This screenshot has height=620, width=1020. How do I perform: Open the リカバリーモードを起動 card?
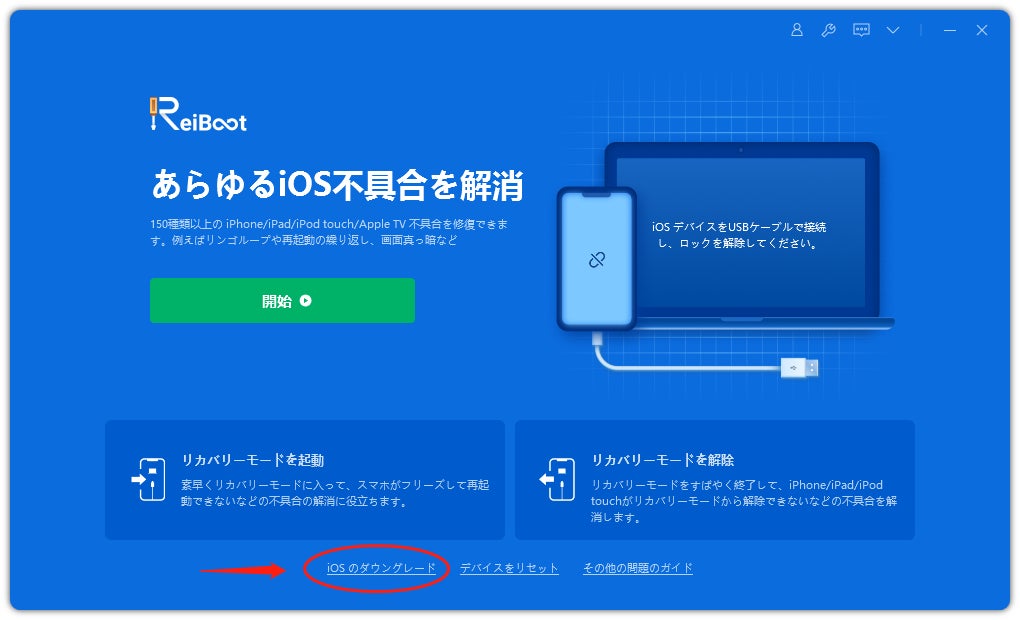305,480
